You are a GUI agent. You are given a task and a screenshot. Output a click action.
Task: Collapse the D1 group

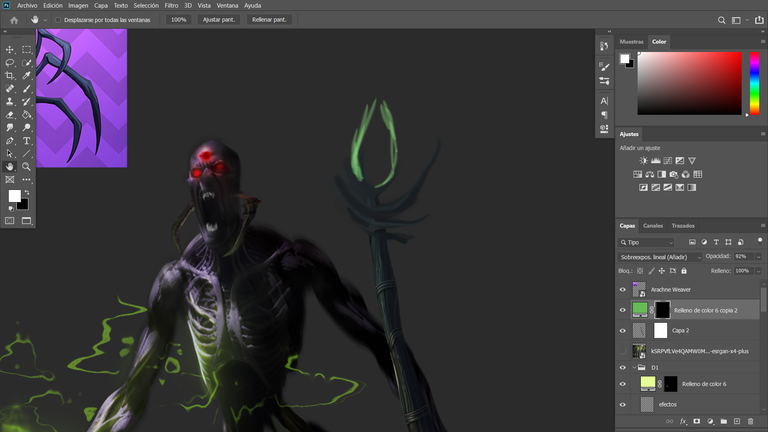pos(634,367)
